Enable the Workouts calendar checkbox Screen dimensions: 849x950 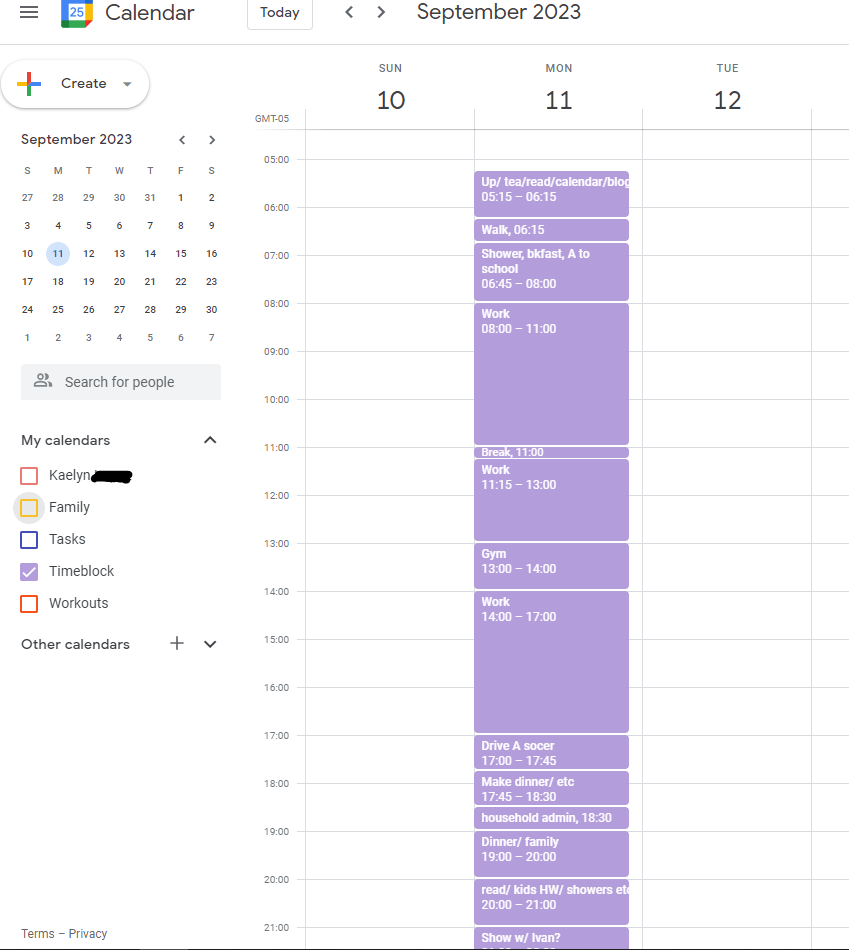29,604
